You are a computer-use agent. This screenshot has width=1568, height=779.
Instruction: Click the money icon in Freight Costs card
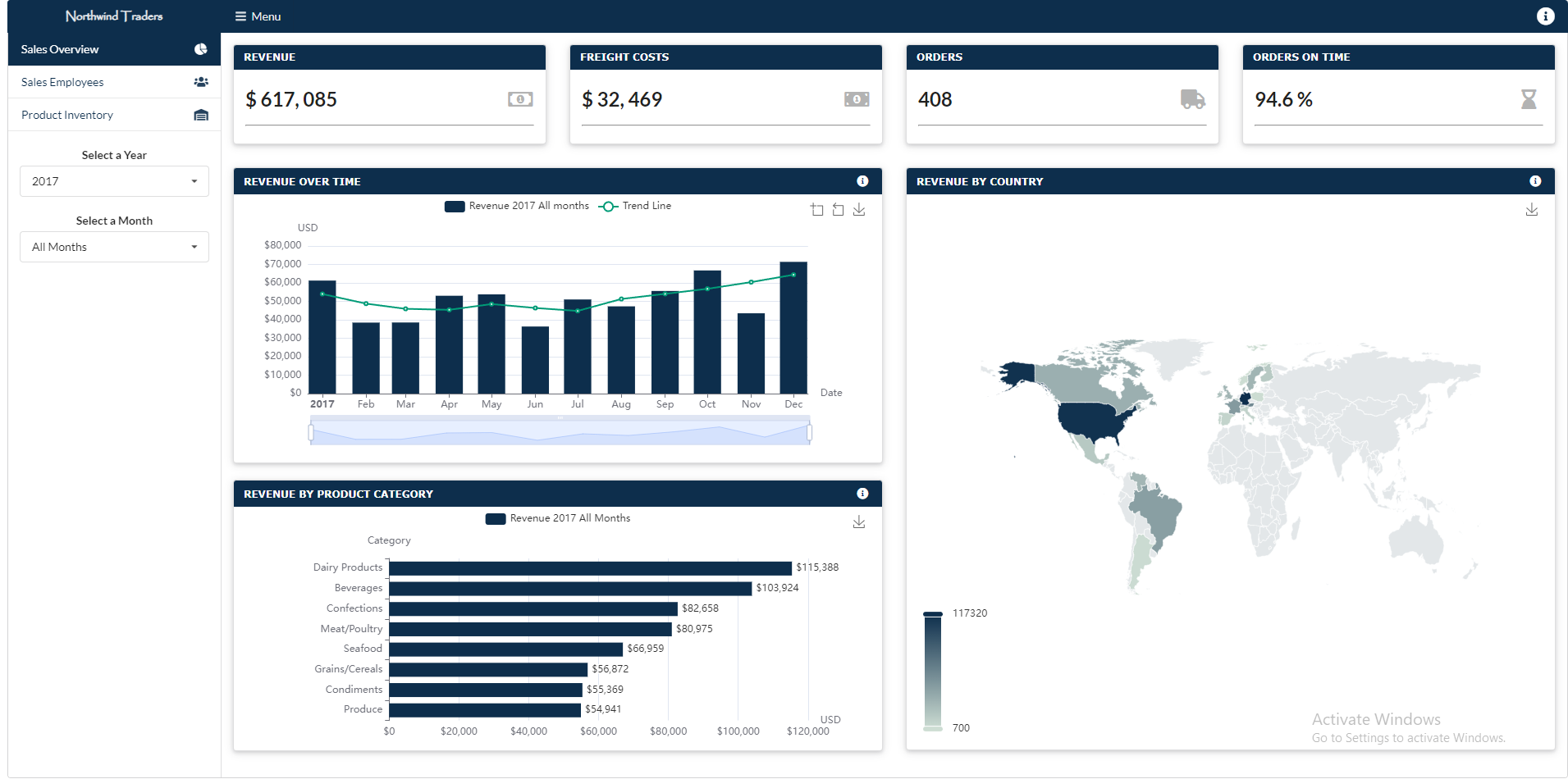click(x=857, y=99)
